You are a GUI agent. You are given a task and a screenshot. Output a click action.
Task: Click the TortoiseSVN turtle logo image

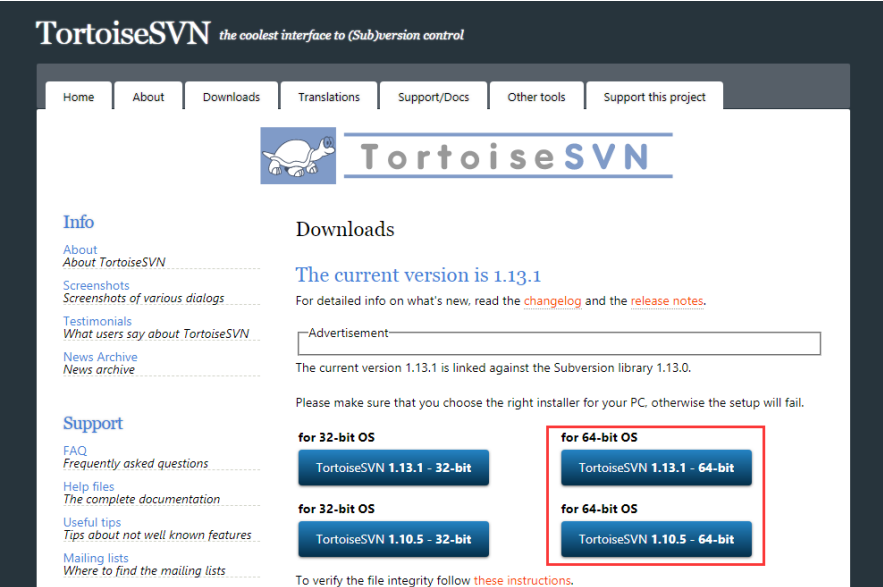click(x=298, y=155)
